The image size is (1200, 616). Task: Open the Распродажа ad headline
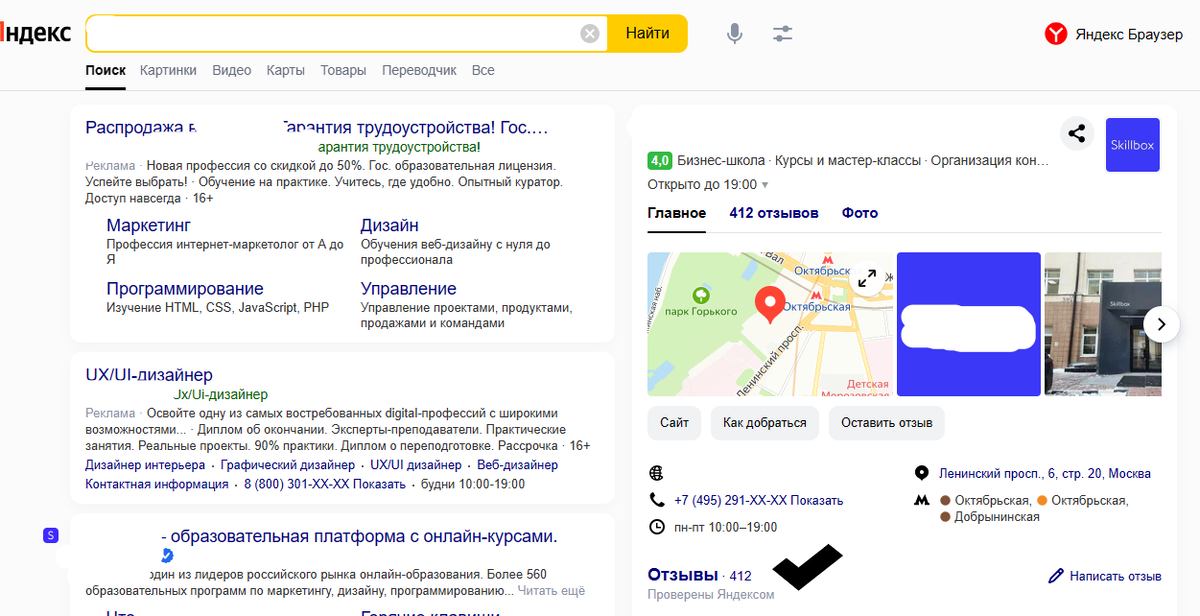point(317,128)
